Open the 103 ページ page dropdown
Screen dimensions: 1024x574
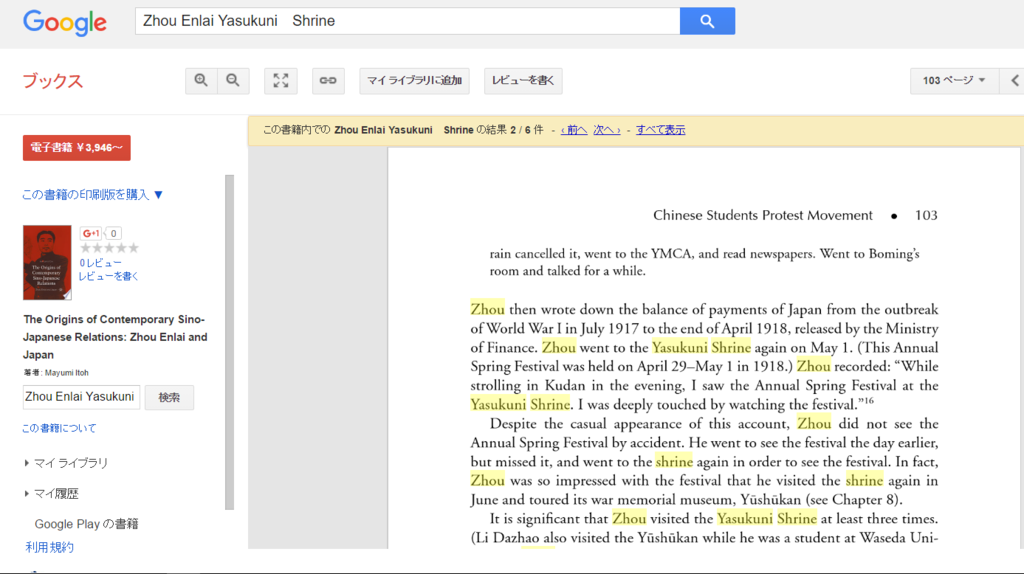(953, 80)
